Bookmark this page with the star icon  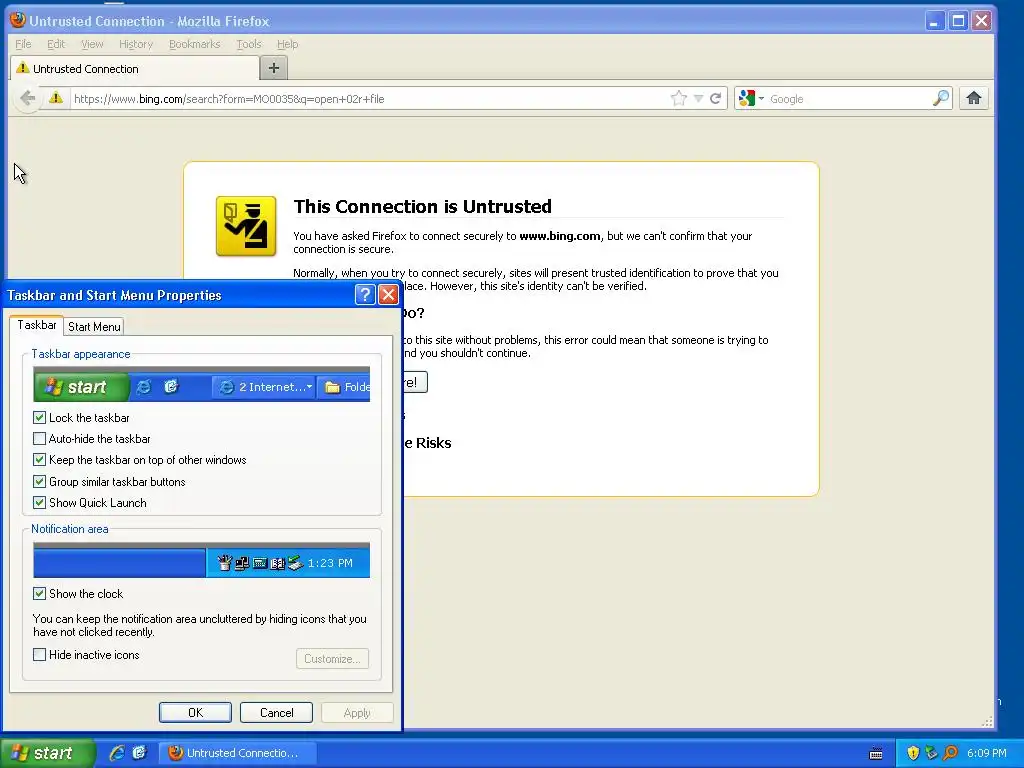tap(679, 99)
